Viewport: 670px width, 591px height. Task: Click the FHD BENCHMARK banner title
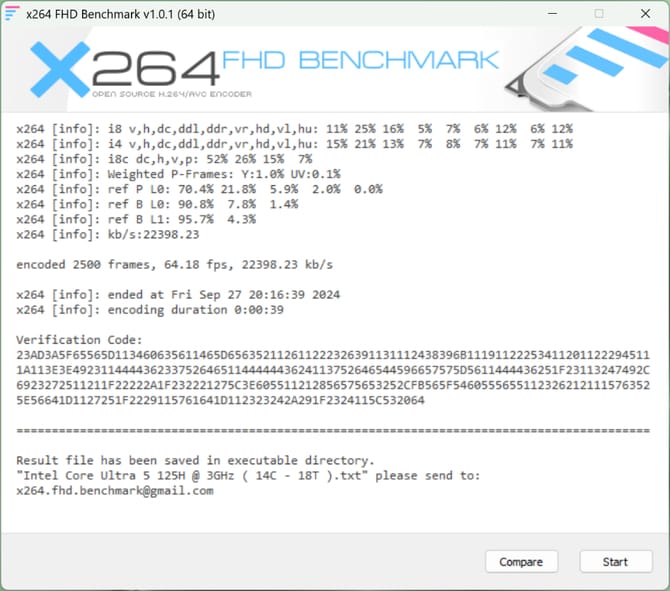click(360, 60)
